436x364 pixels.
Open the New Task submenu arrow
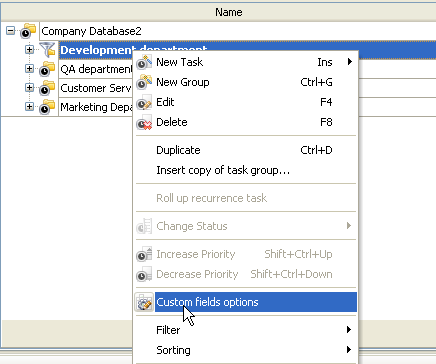[x=349, y=62]
